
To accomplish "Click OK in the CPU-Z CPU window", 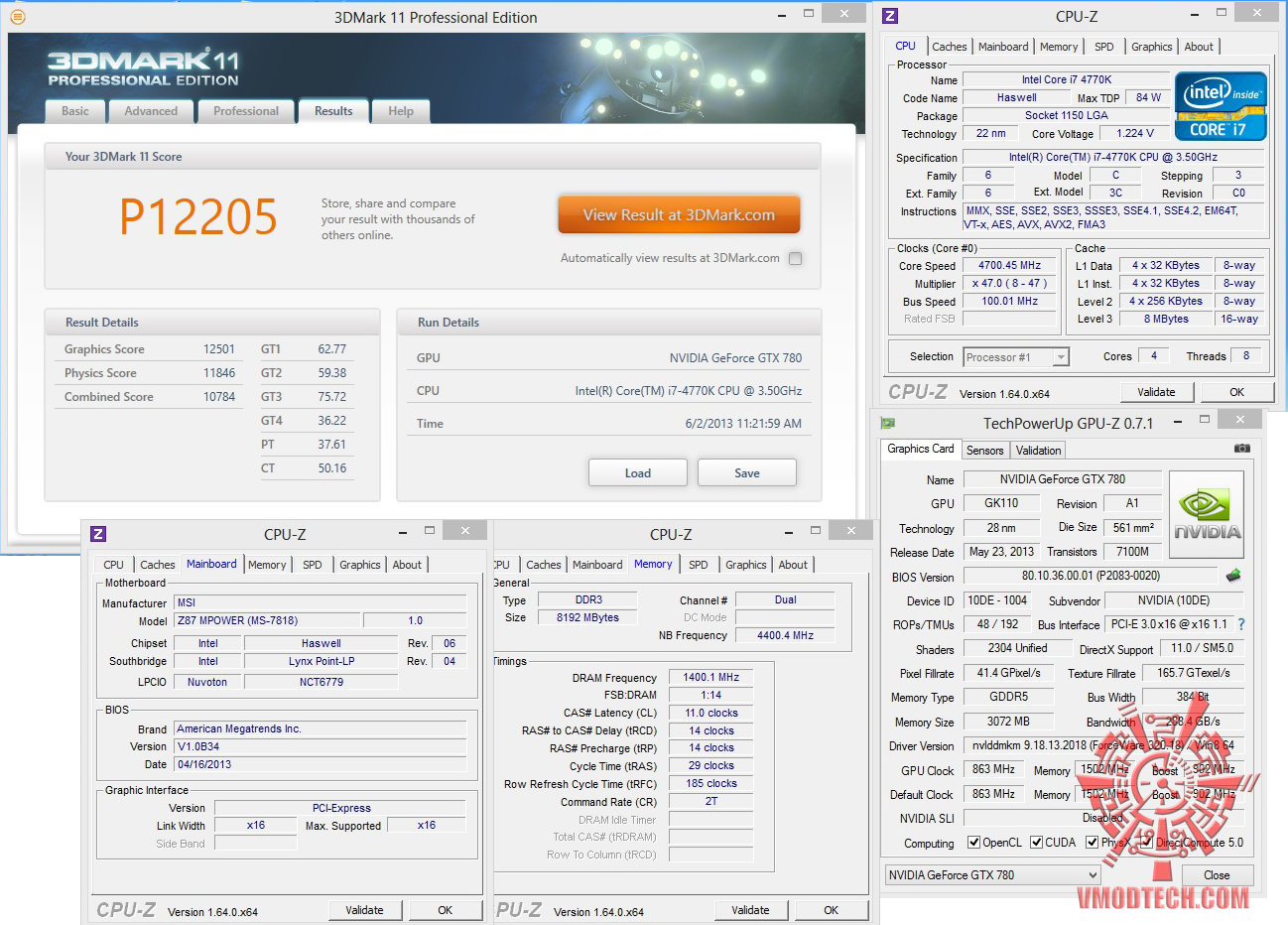I will click(x=1237, y=392).
